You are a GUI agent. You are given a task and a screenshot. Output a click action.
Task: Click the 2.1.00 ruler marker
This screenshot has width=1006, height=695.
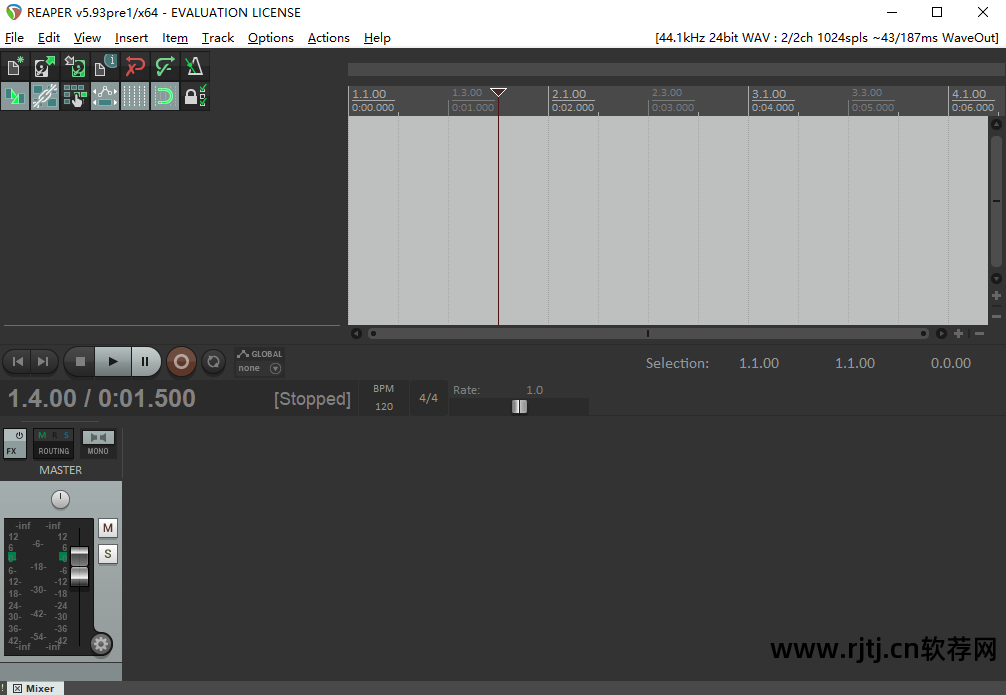pyautogui.click(x=569, y=94)
